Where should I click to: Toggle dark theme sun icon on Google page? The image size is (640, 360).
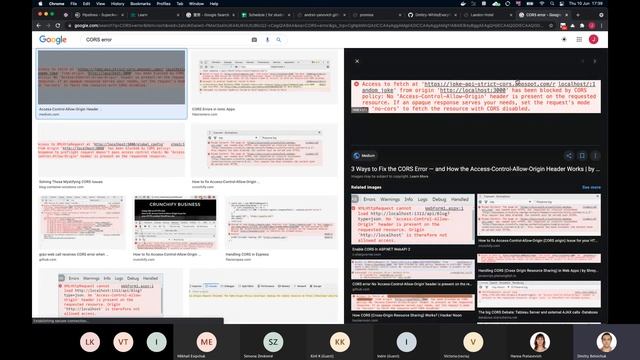coord(564,40)
